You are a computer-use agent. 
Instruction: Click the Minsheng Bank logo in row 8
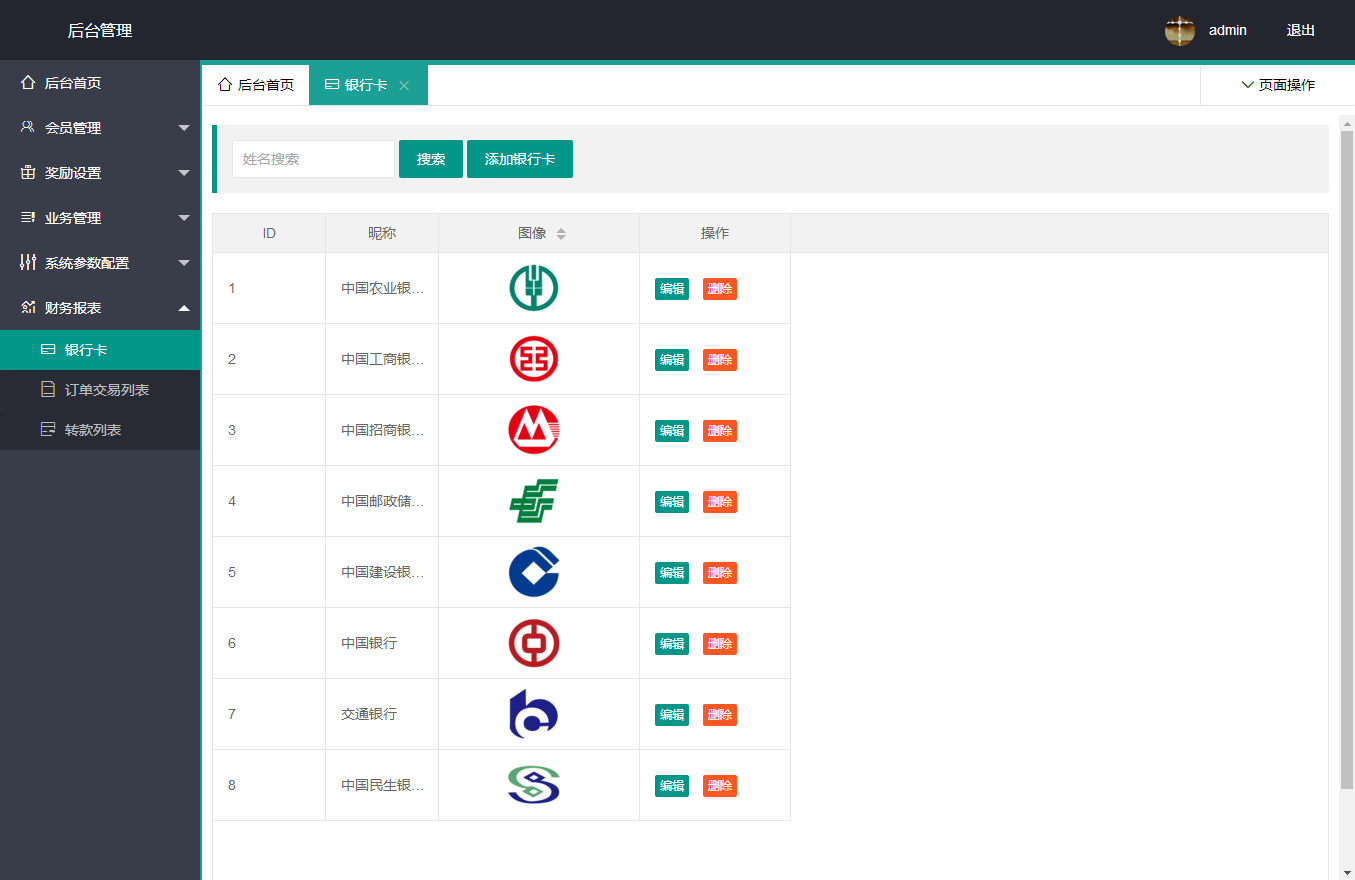tap(534, 785)
